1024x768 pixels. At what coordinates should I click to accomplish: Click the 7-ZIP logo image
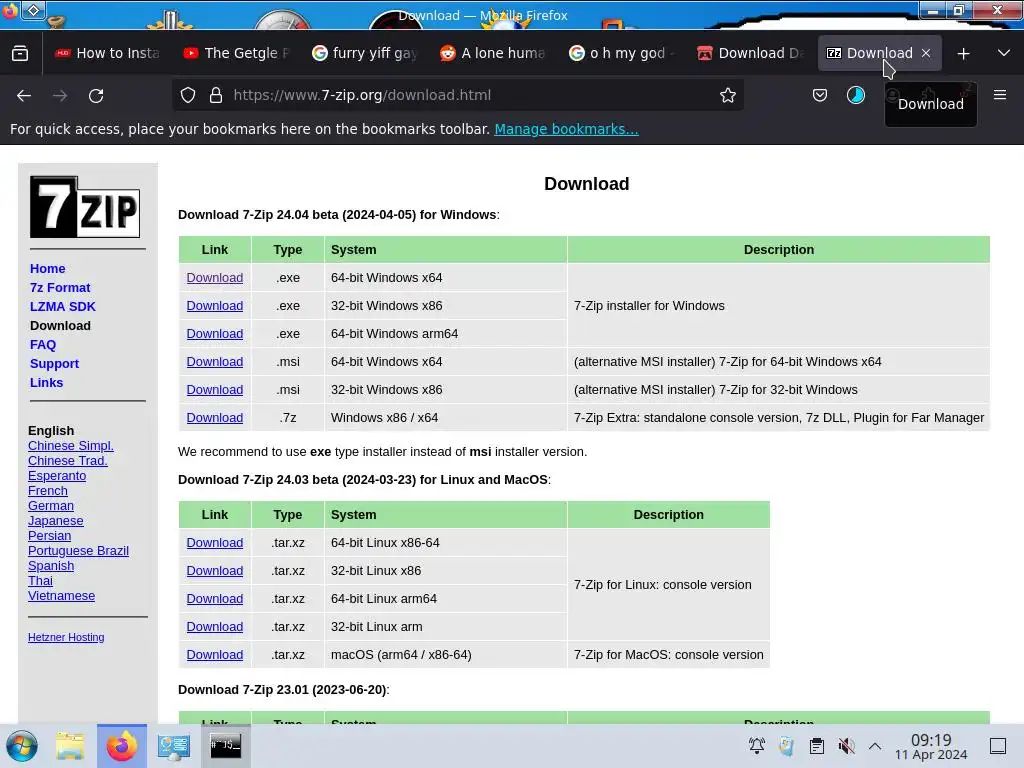85,206
